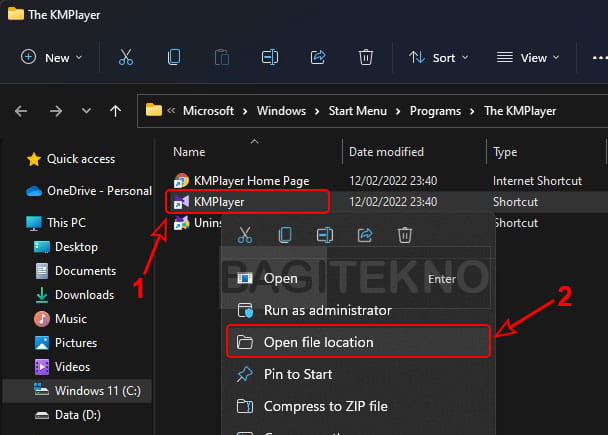
Task: Choose Open from the context menu
Action: pyautogui.click(x=358, y=278)
